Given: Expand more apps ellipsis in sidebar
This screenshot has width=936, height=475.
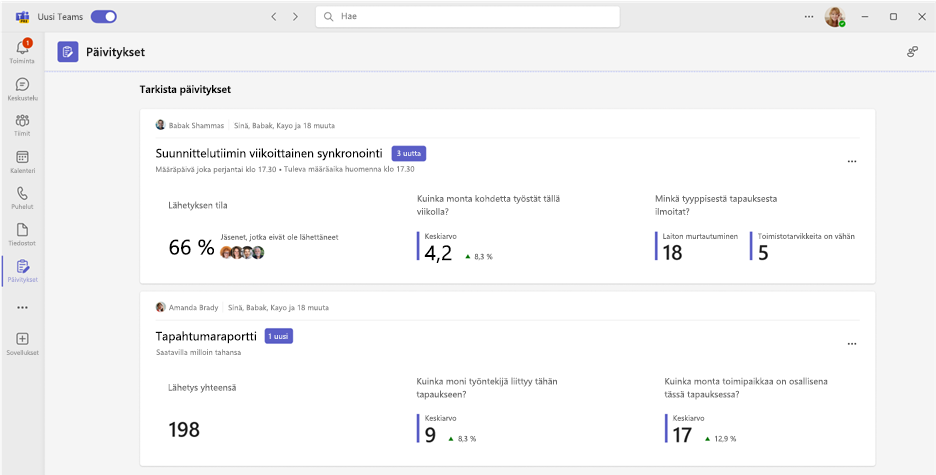Looking at the screenshot, I should [x=22, y=307].
